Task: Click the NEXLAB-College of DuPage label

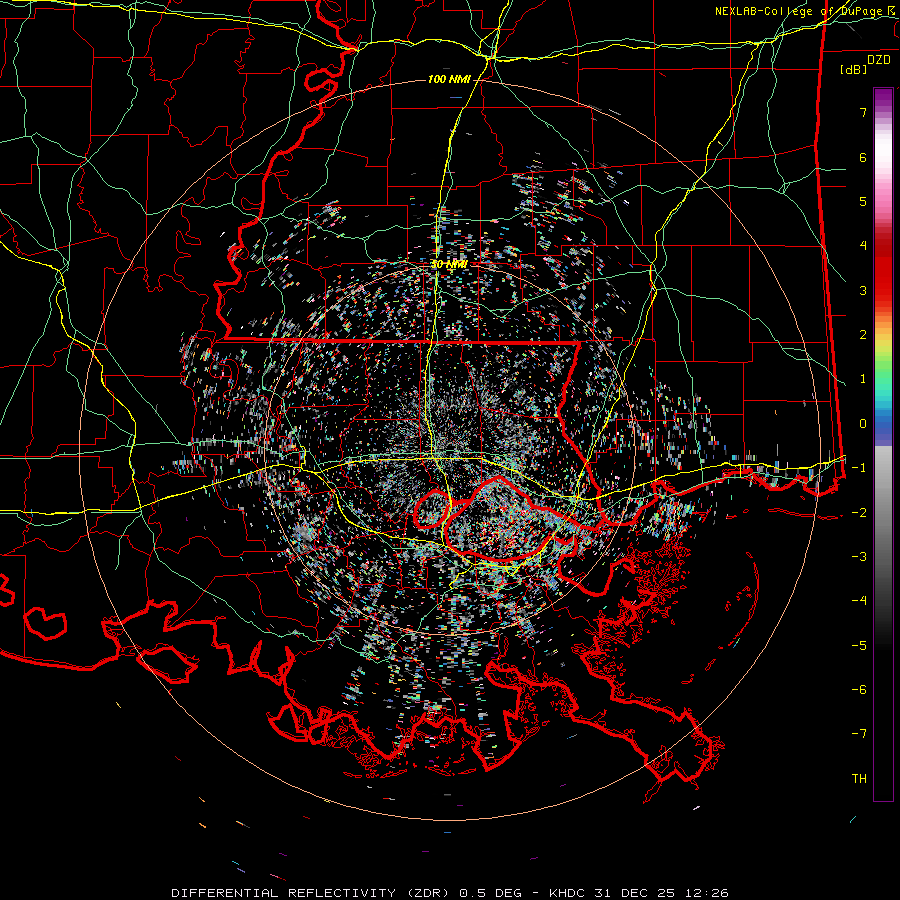Action: 801,11
